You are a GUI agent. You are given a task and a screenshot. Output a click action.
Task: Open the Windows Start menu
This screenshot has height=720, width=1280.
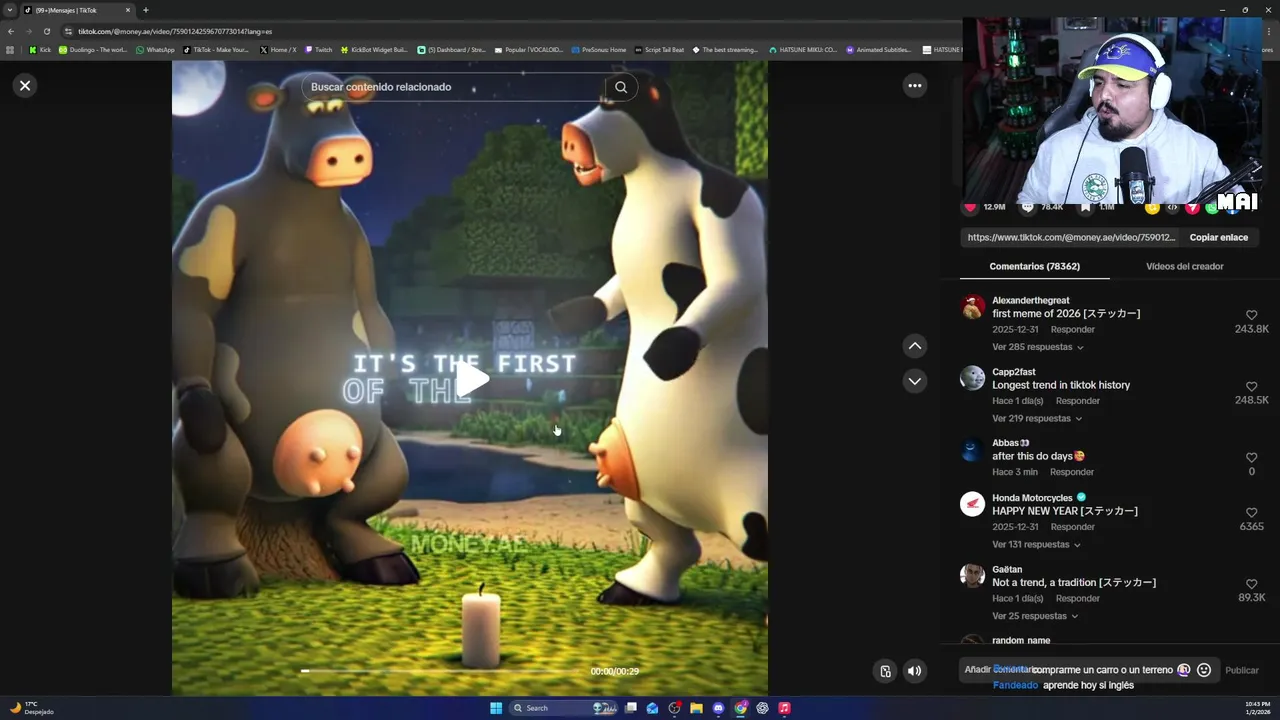coord(496,708)
